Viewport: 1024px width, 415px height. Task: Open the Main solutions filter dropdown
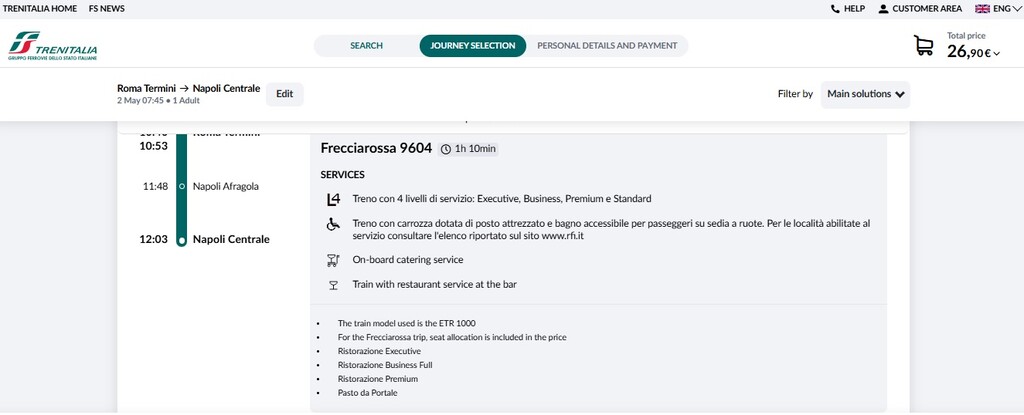(865, 94)
